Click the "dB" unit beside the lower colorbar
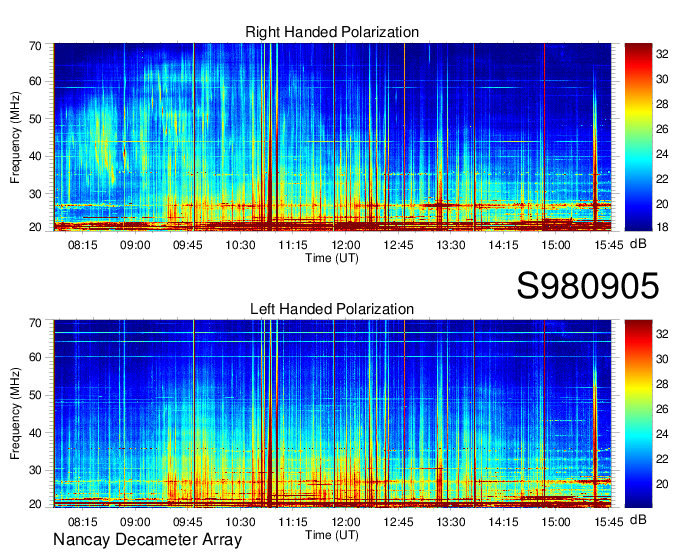 (638, 519)
